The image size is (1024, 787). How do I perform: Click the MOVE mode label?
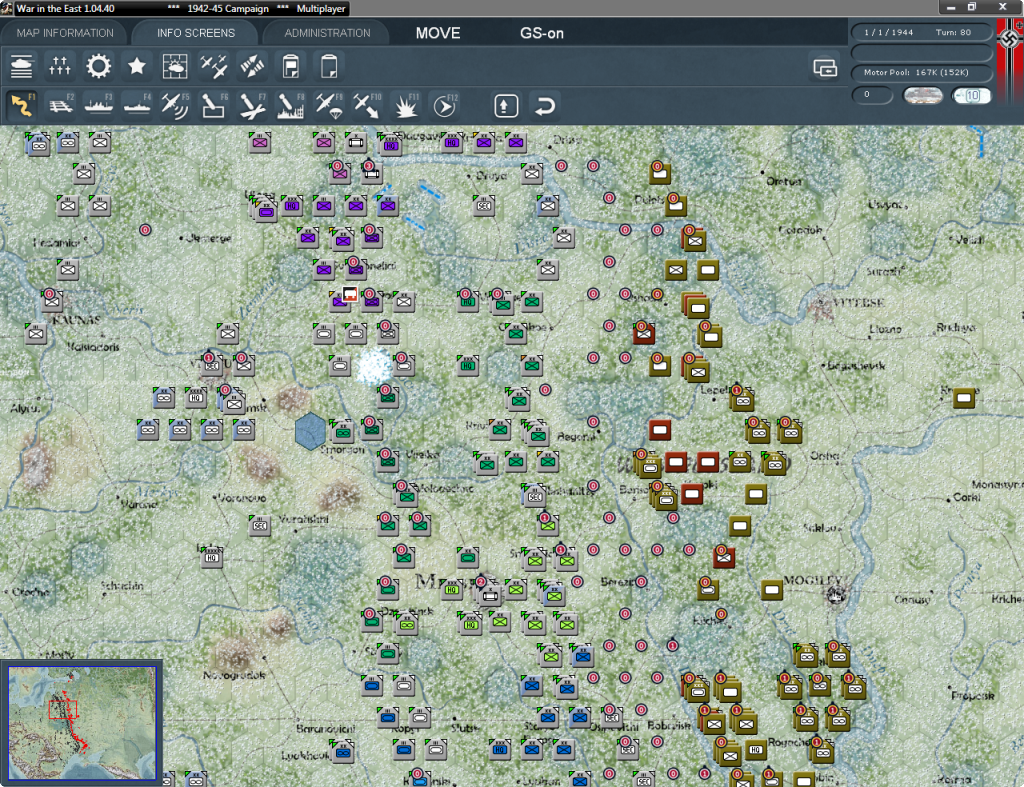(438, 33)
